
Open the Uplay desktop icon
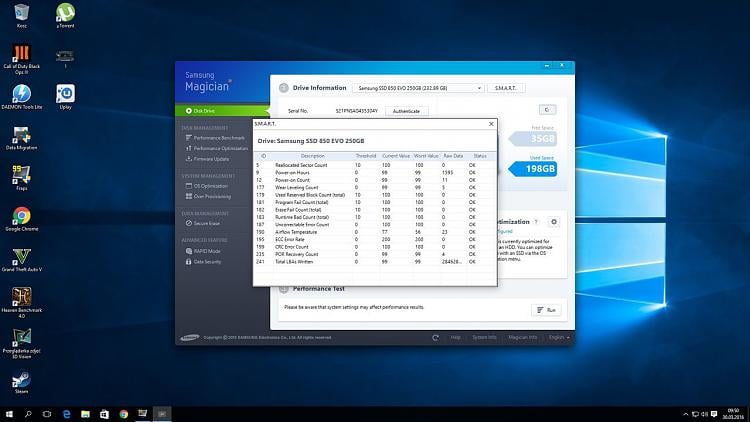coord(65,97)
